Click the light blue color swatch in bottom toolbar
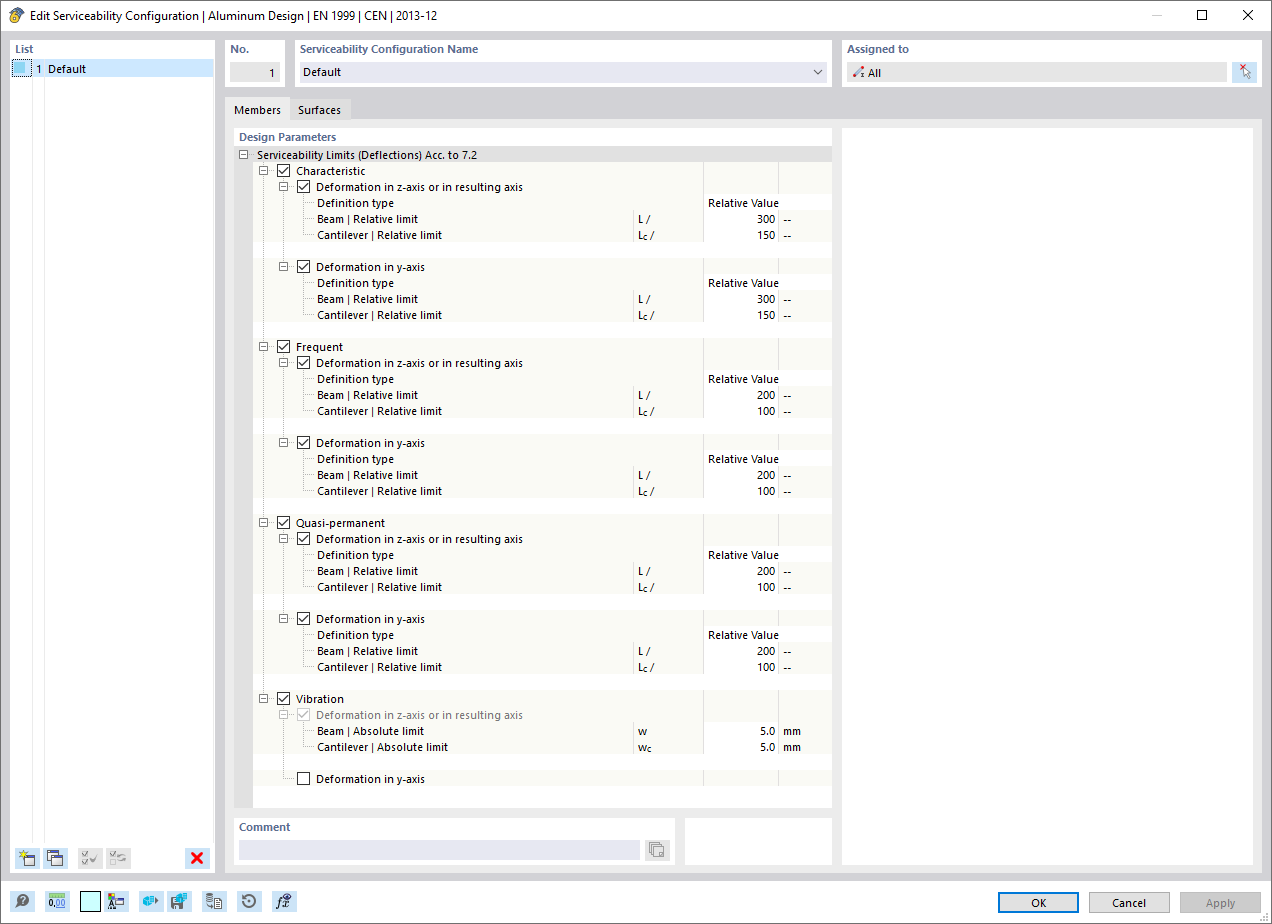This screenshot has height=924, width=1272. tap(90, 901)
